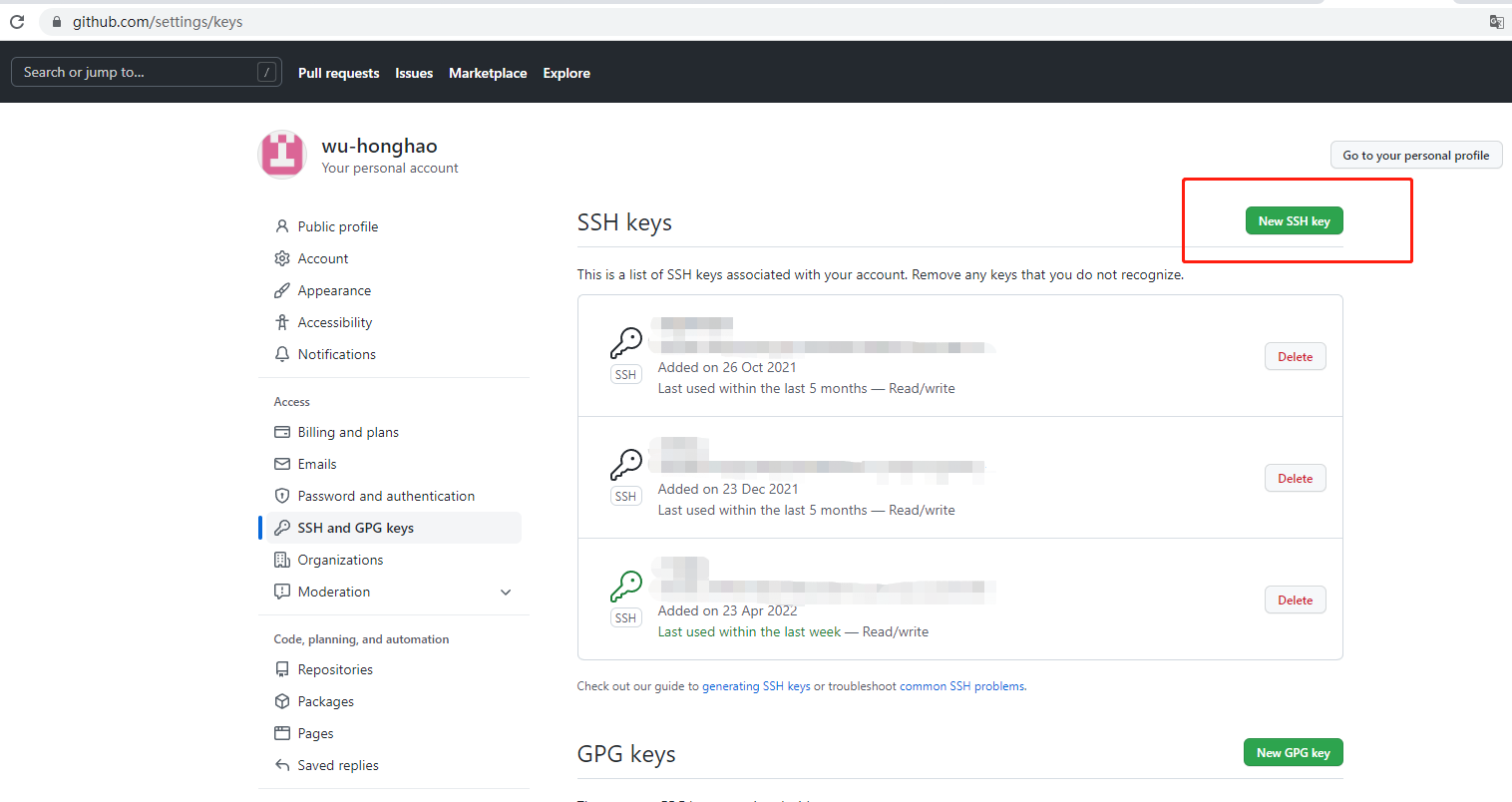1512x802 pixels.
Task: Open Billing and plans
Action: [x=394, y=432]
